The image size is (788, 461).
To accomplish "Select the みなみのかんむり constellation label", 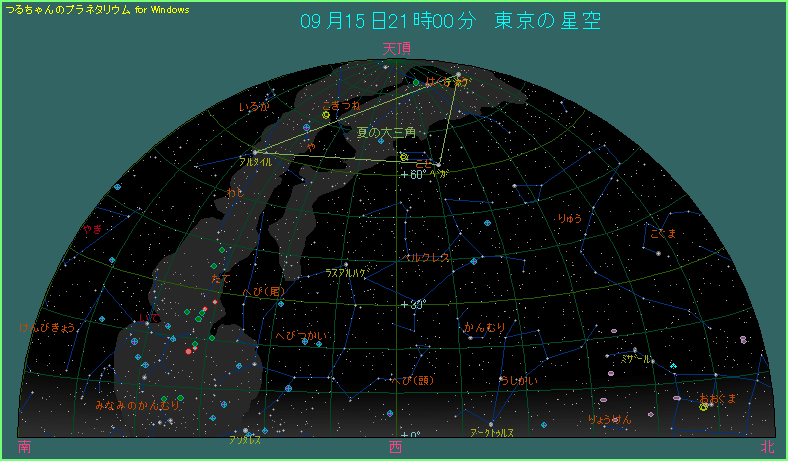I will pos(137,406).
